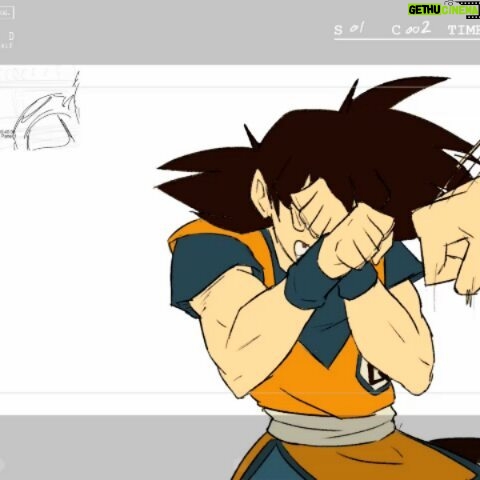Click the scene label "S 01"

click(349, 29)
